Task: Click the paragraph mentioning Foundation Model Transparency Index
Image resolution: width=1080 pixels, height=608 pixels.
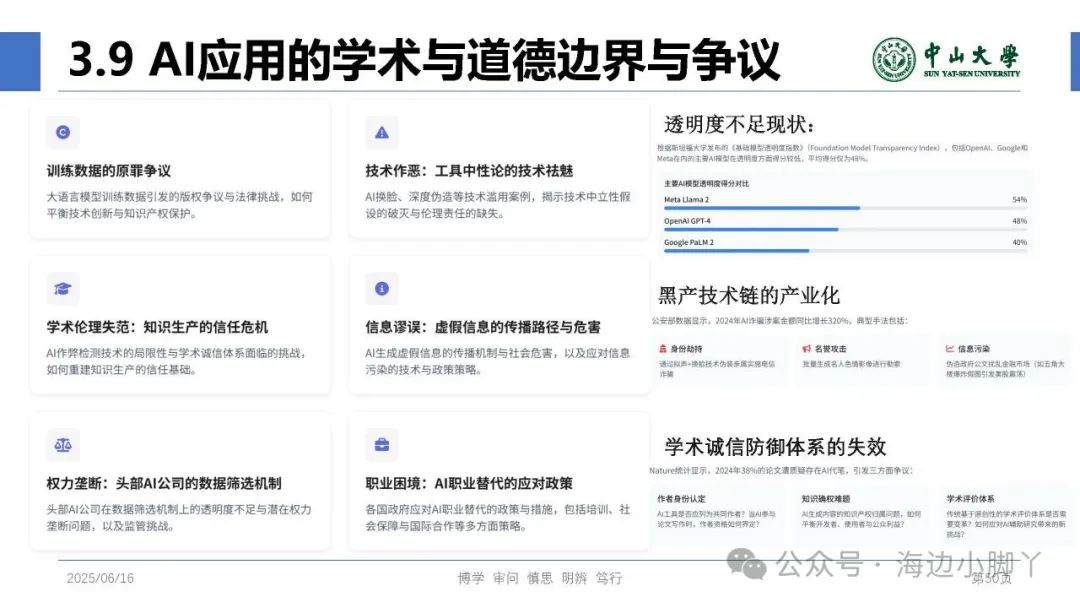Action: [x=842, y=153]
